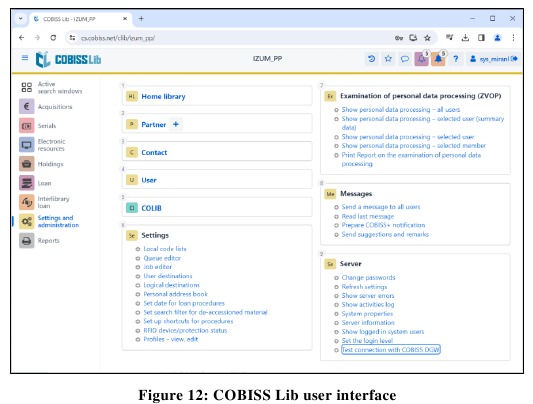The height and width of the screenshot is (404, 533).
Task: Click the COBISS Lib logo
Action: tap(68, 59)
